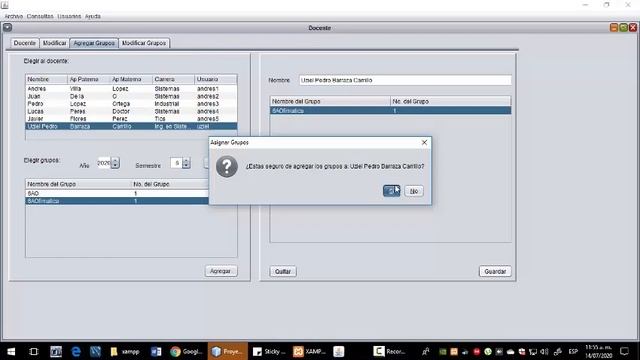Select the Agregar Grupos tab

pos(94,43)
